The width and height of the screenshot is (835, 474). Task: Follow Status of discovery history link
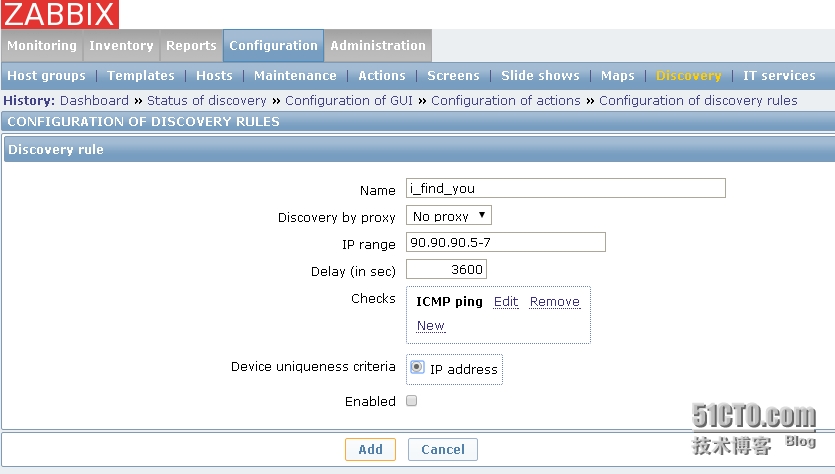(207, 101)
